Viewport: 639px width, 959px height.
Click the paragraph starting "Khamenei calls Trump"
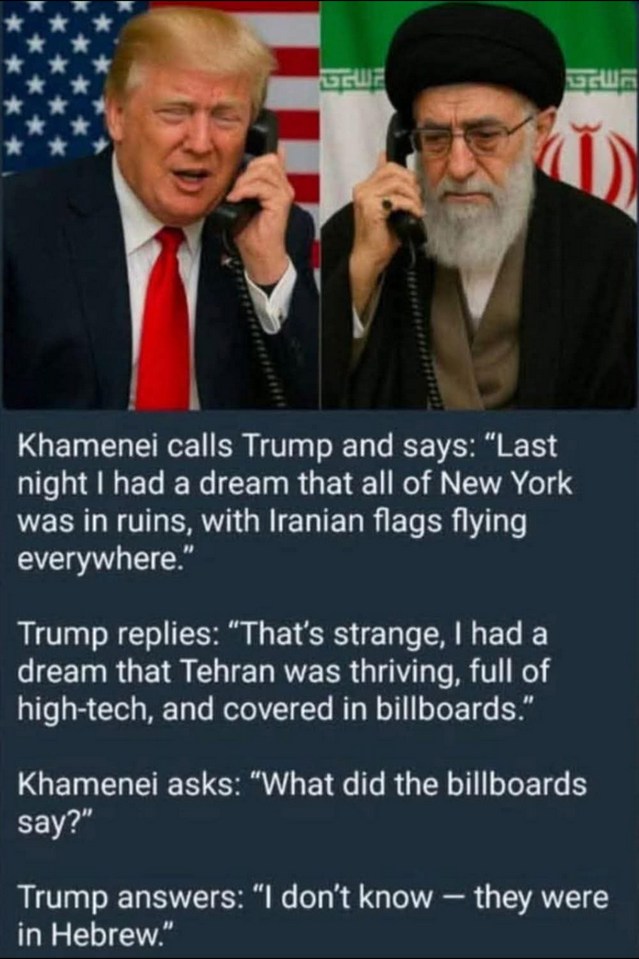pyautogui.click(x=294, y=503)
